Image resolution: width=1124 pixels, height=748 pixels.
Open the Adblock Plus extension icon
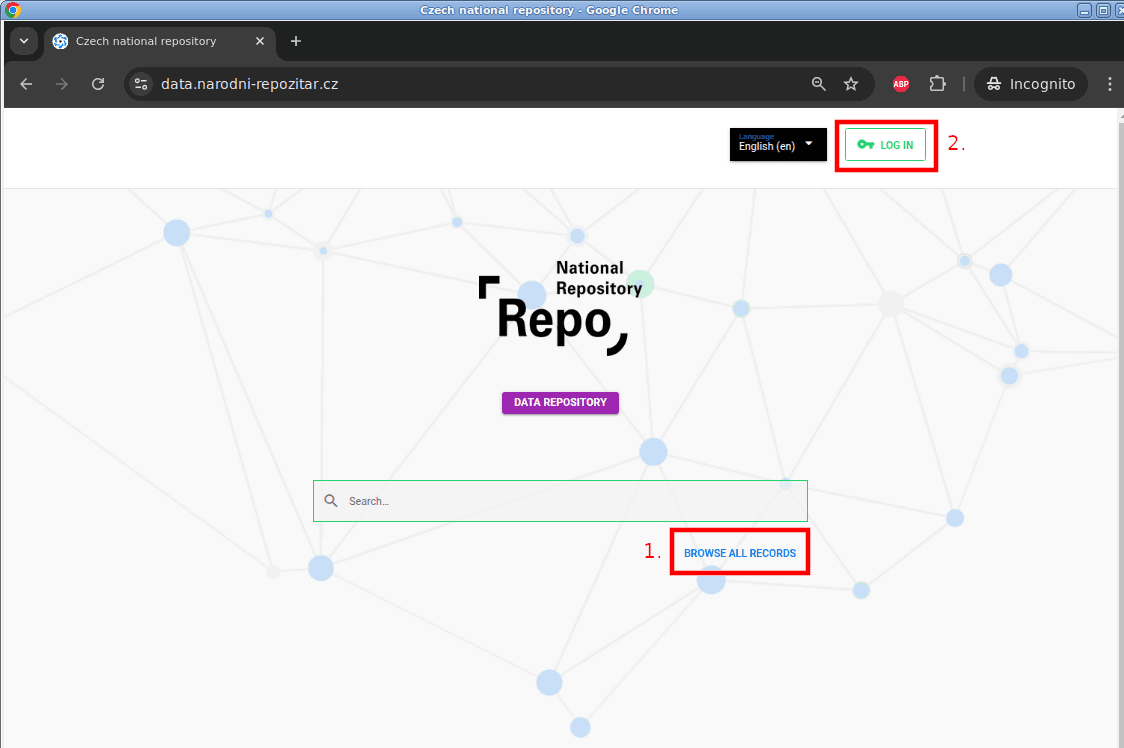coord(901,84)
